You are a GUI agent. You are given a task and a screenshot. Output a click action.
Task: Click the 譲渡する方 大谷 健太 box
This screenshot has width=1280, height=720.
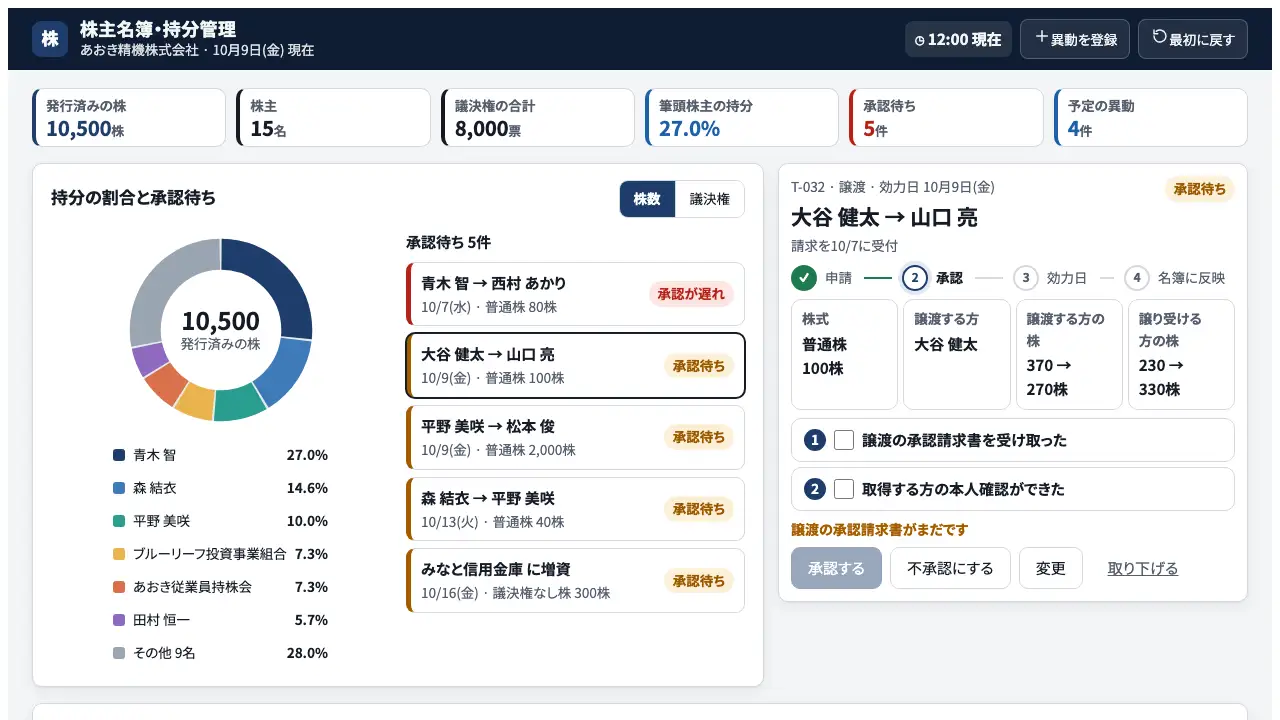pos(957,355)
